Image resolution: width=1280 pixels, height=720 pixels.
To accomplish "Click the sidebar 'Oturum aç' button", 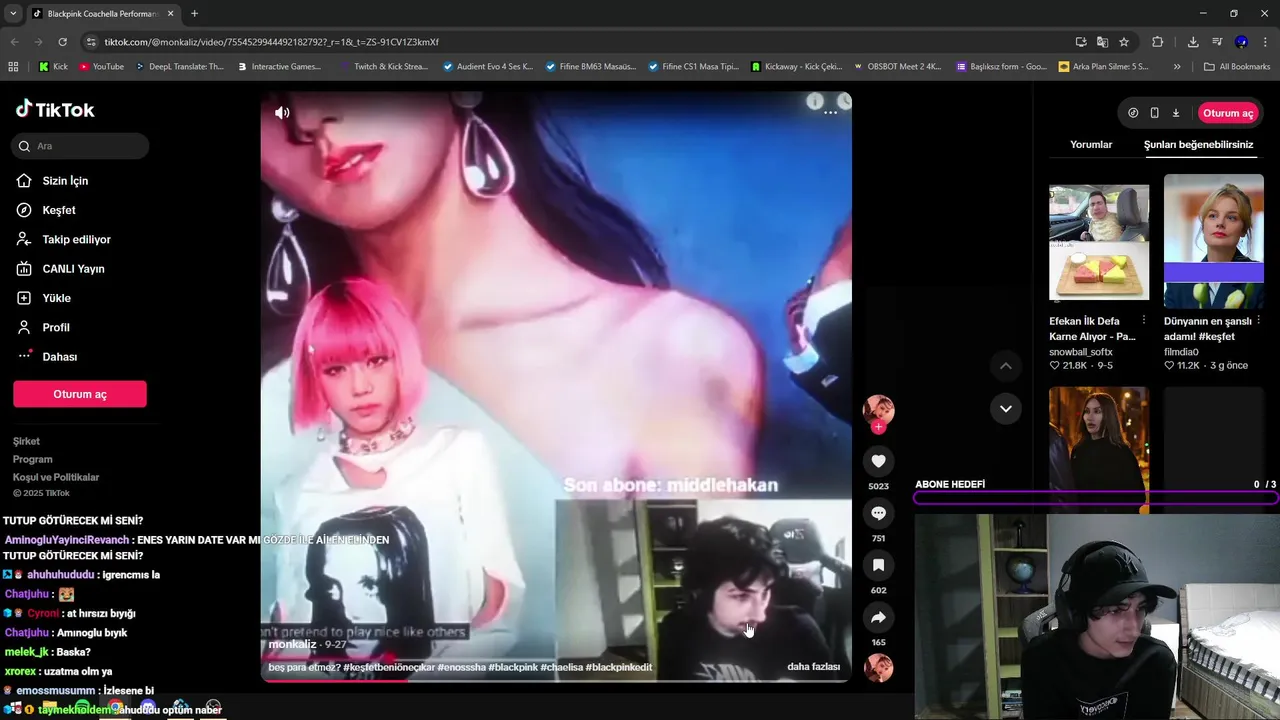I will [x=80, y=394].
